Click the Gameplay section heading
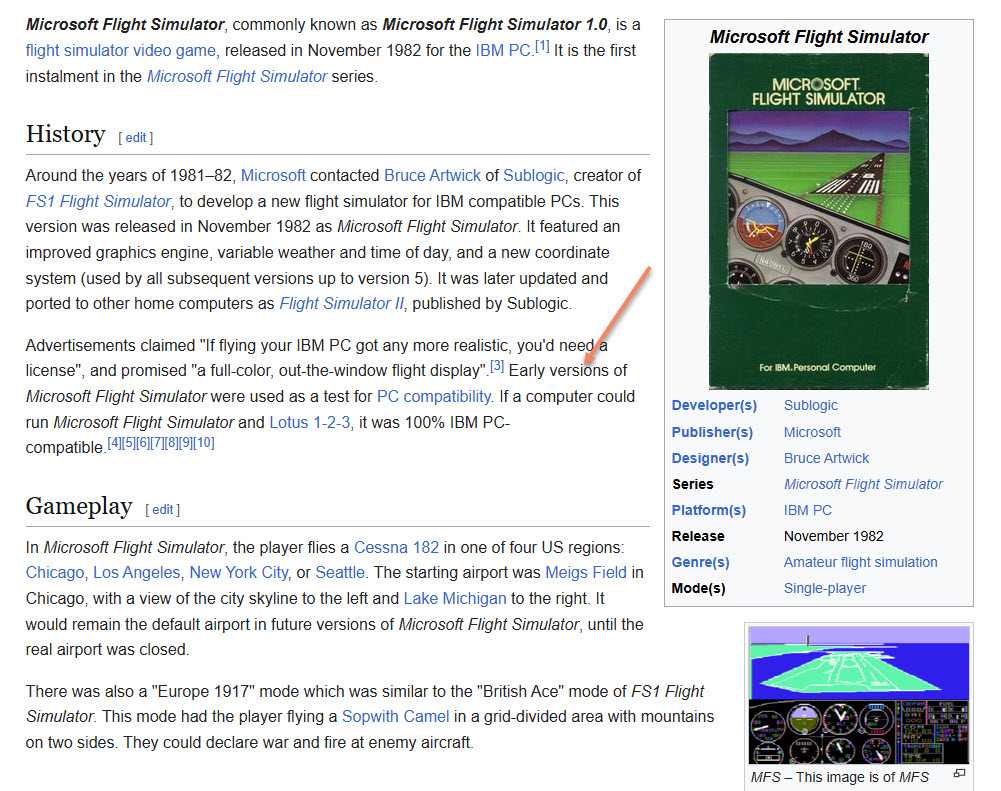The height and width of the screenshot is (791, 1001). (79, 506)
